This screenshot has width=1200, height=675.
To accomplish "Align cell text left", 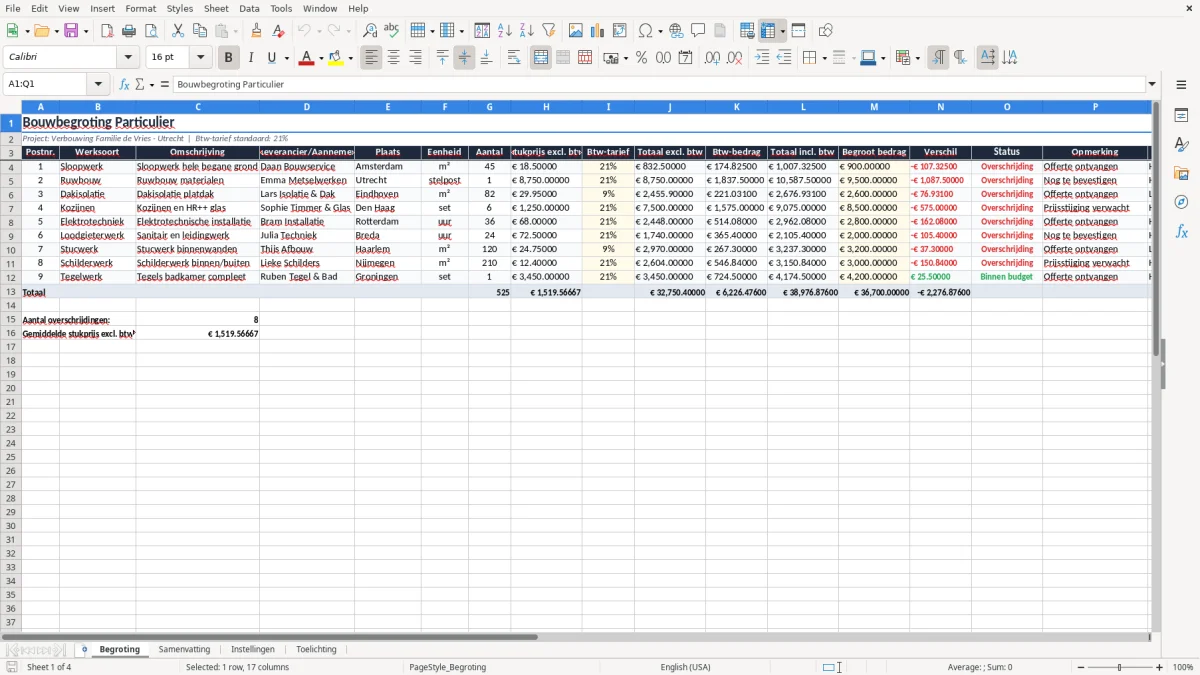I will (x=371, y=58).
